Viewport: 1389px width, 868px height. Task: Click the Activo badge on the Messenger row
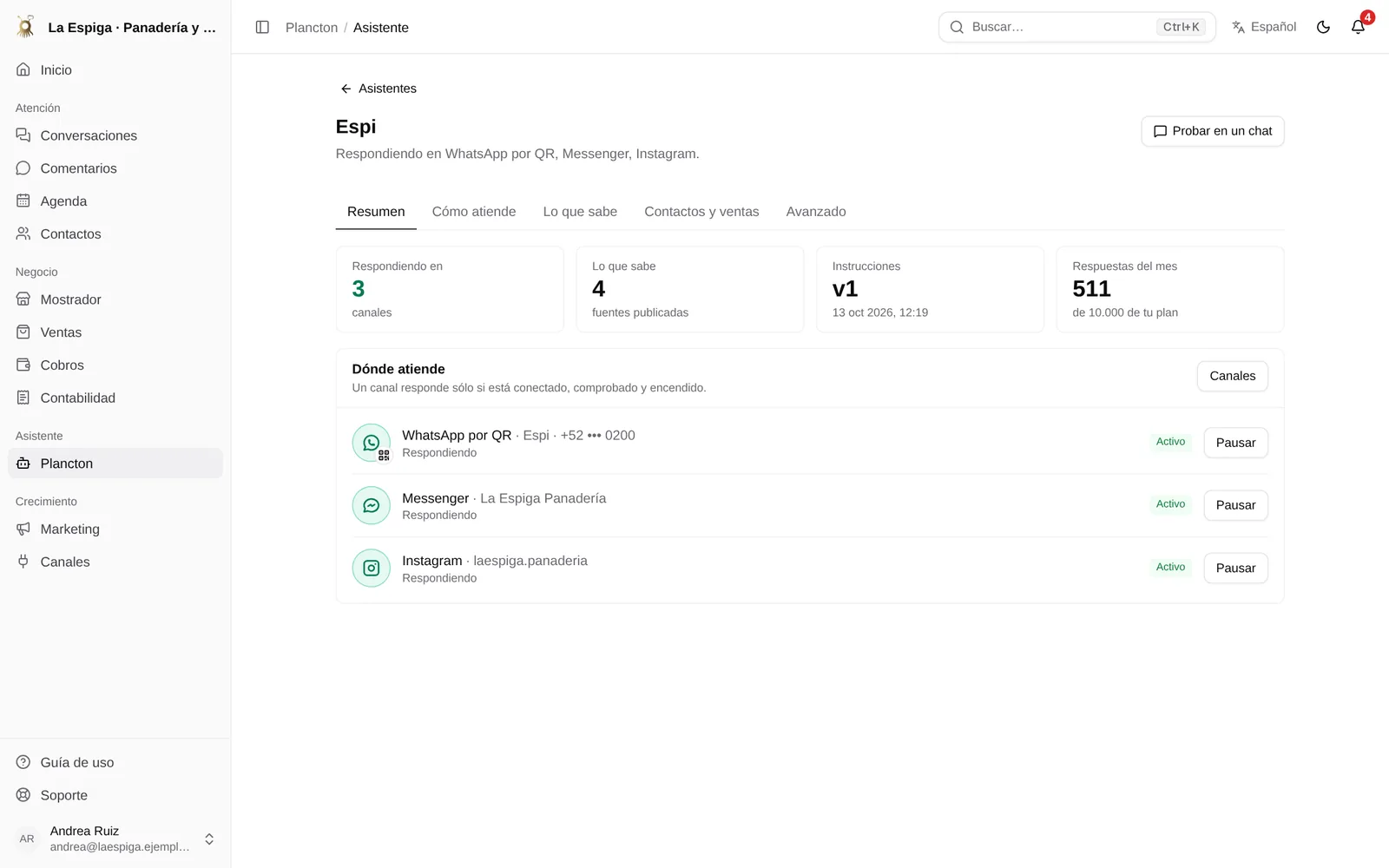click(1170, 504)
